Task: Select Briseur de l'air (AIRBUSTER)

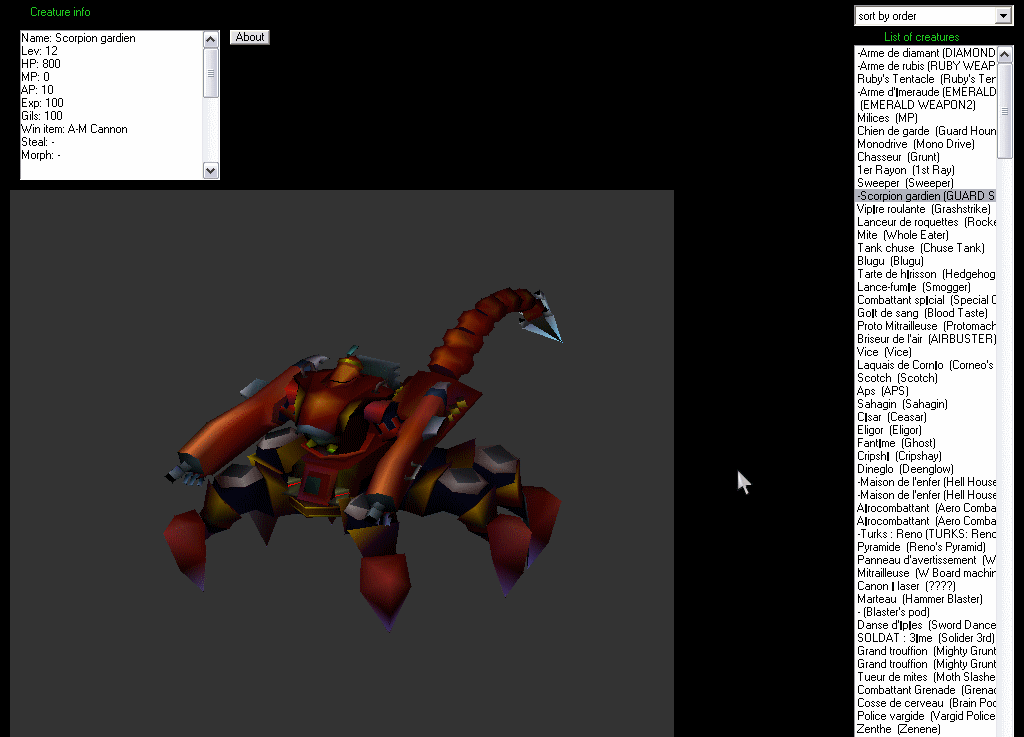Action: pos(926,339)
